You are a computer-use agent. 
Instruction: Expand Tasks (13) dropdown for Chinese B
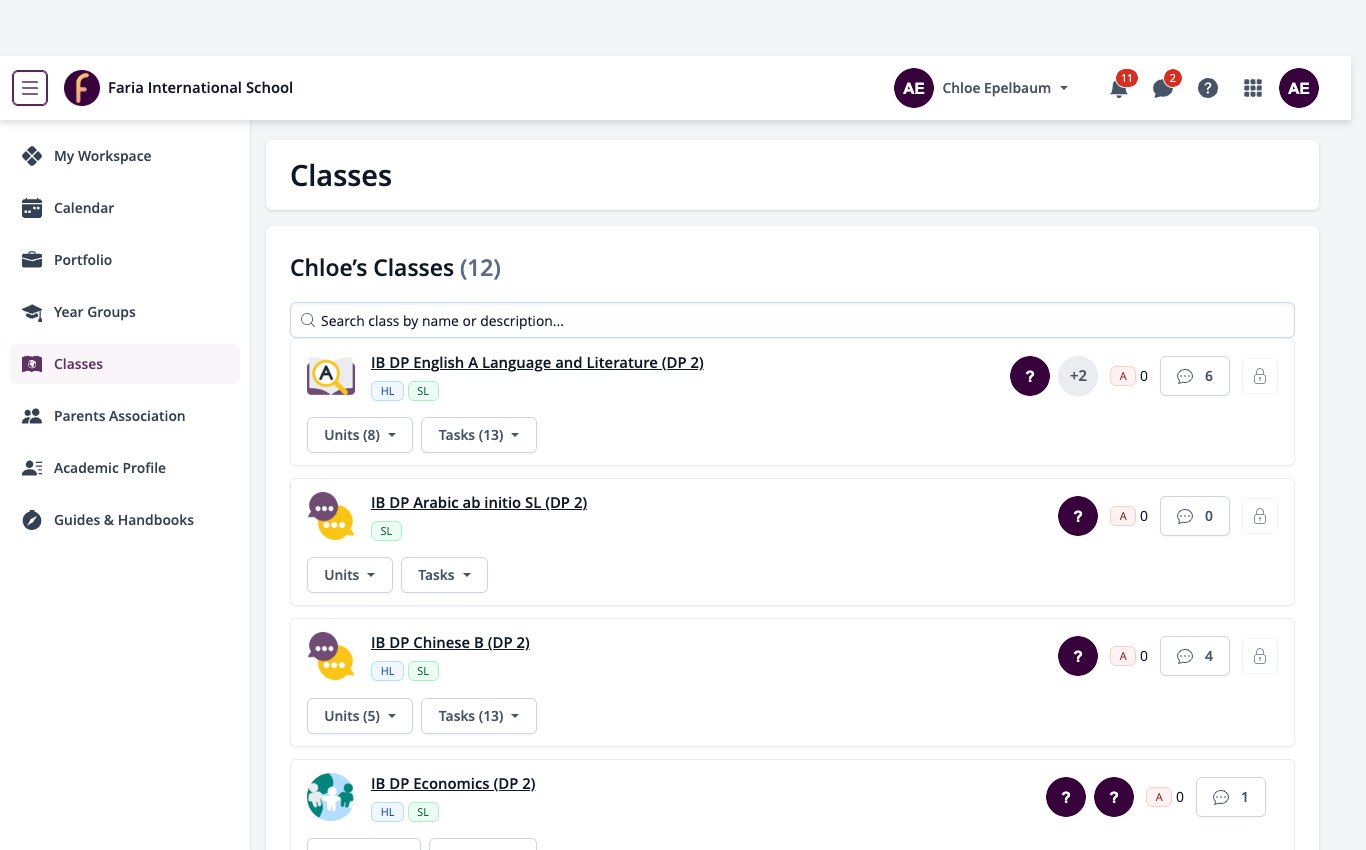[x=479, y=716]
